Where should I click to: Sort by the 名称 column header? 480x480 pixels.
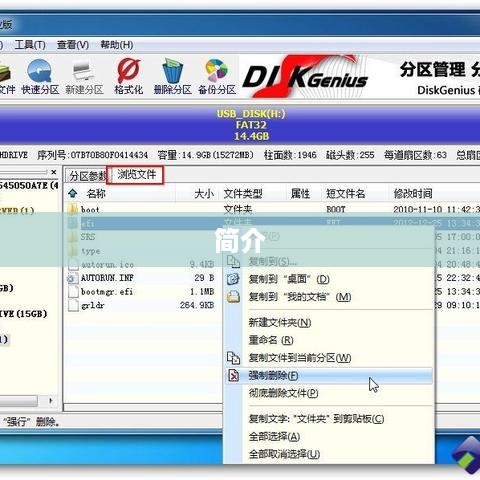pos(96,194)
